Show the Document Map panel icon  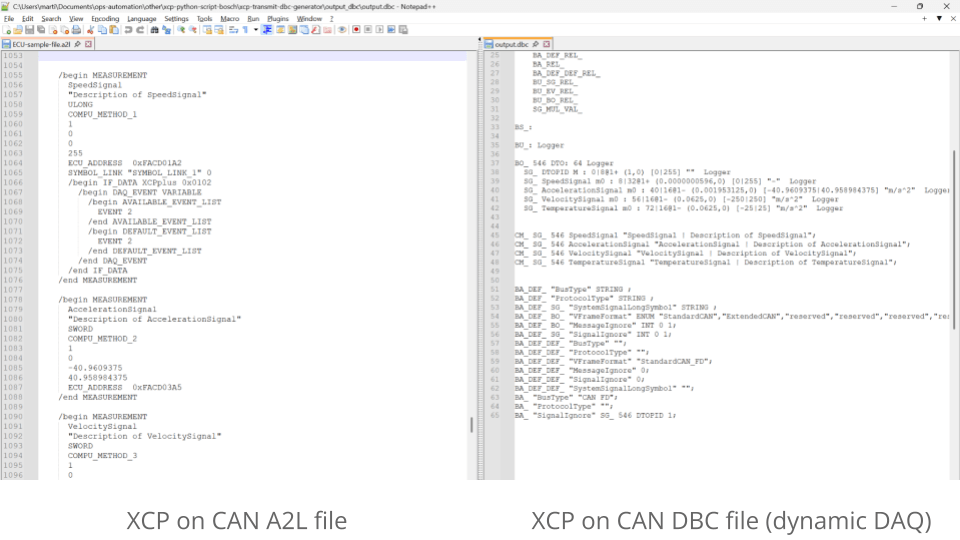(293, 29)
